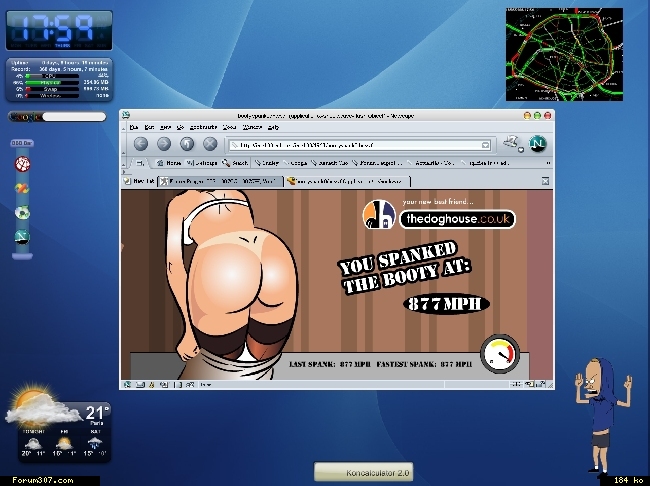Click the digital clock widget
This screenshot has height=486, width=650.
(x=59, y=30)
